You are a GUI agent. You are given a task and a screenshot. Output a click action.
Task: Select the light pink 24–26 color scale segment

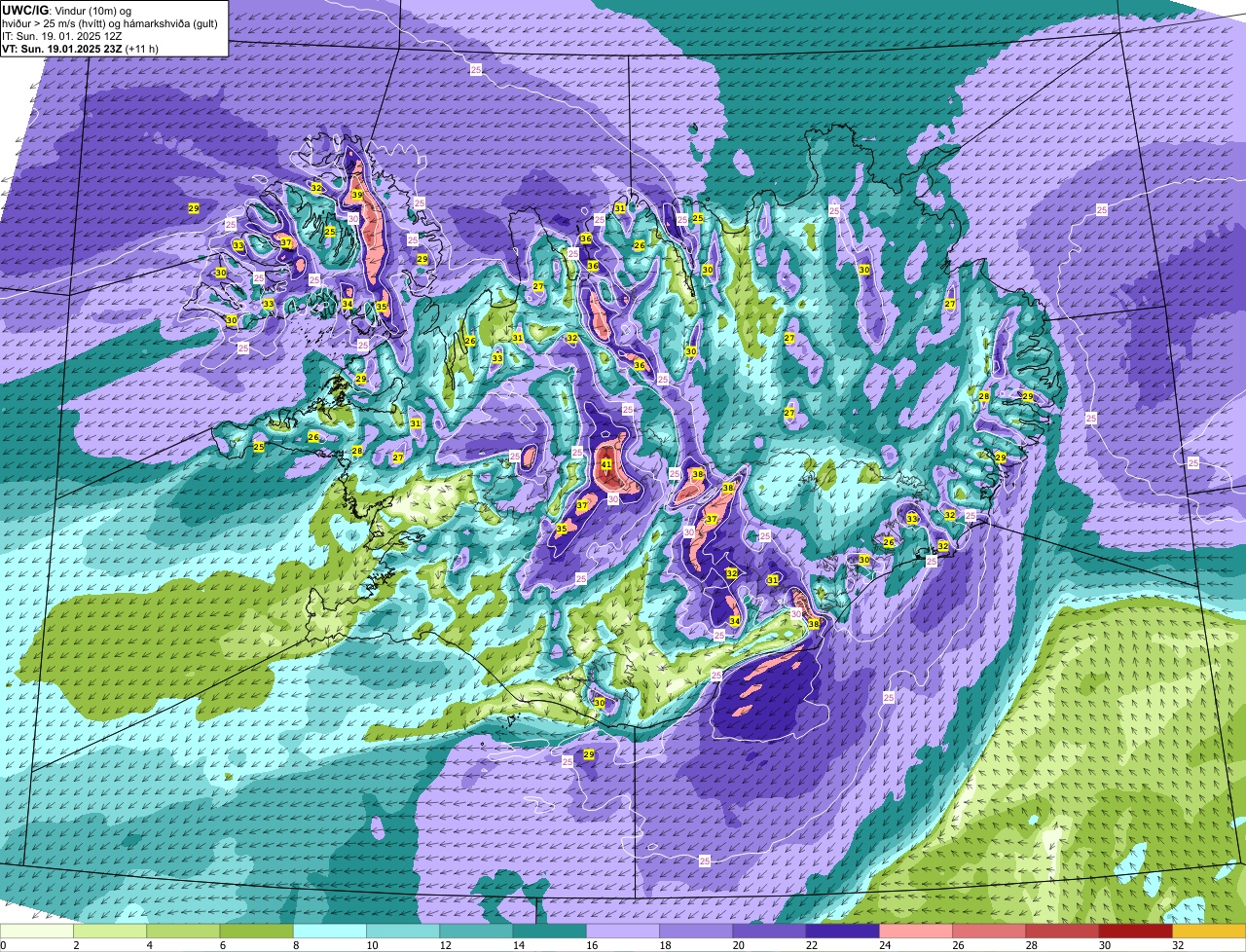click(916, 931)
